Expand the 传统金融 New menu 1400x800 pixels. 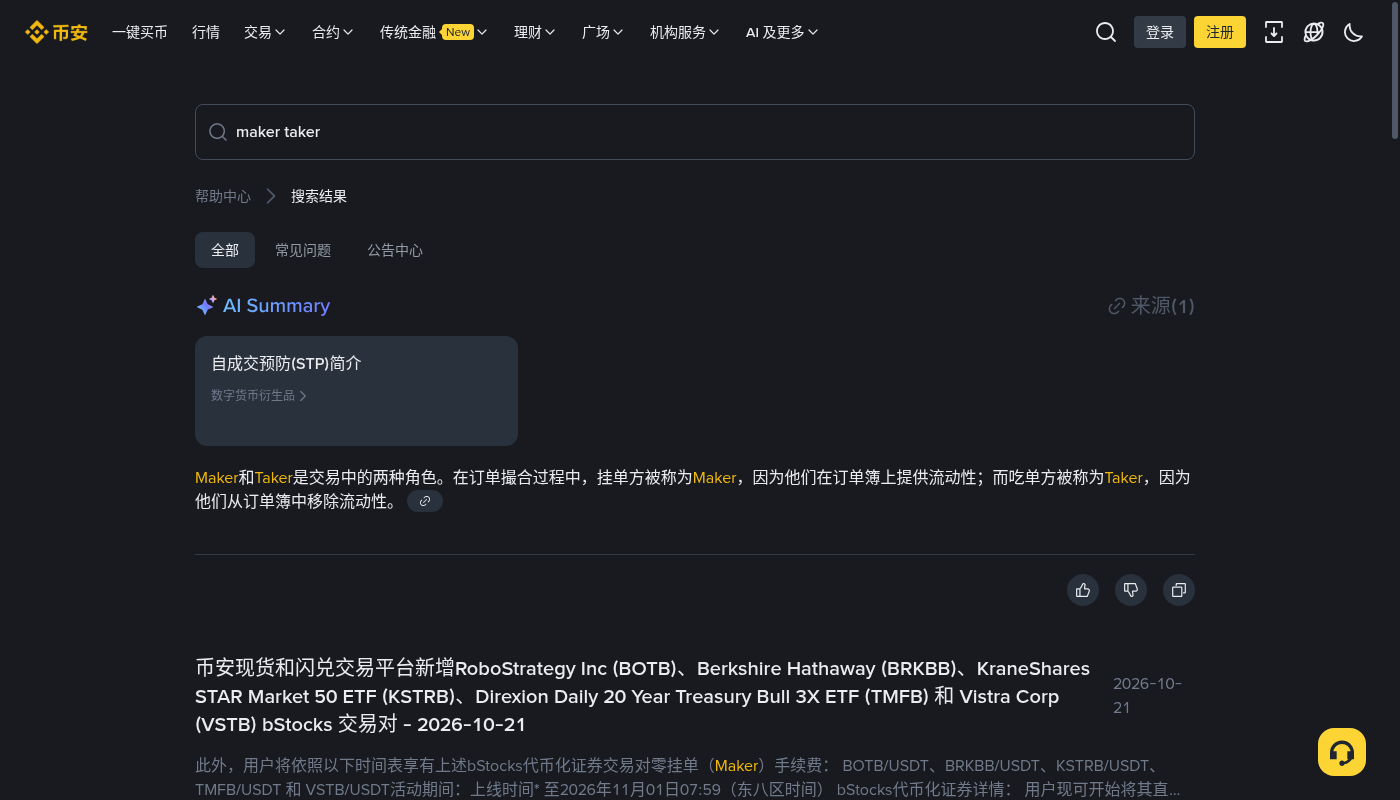pyautogui.click(x=434, y=32)
